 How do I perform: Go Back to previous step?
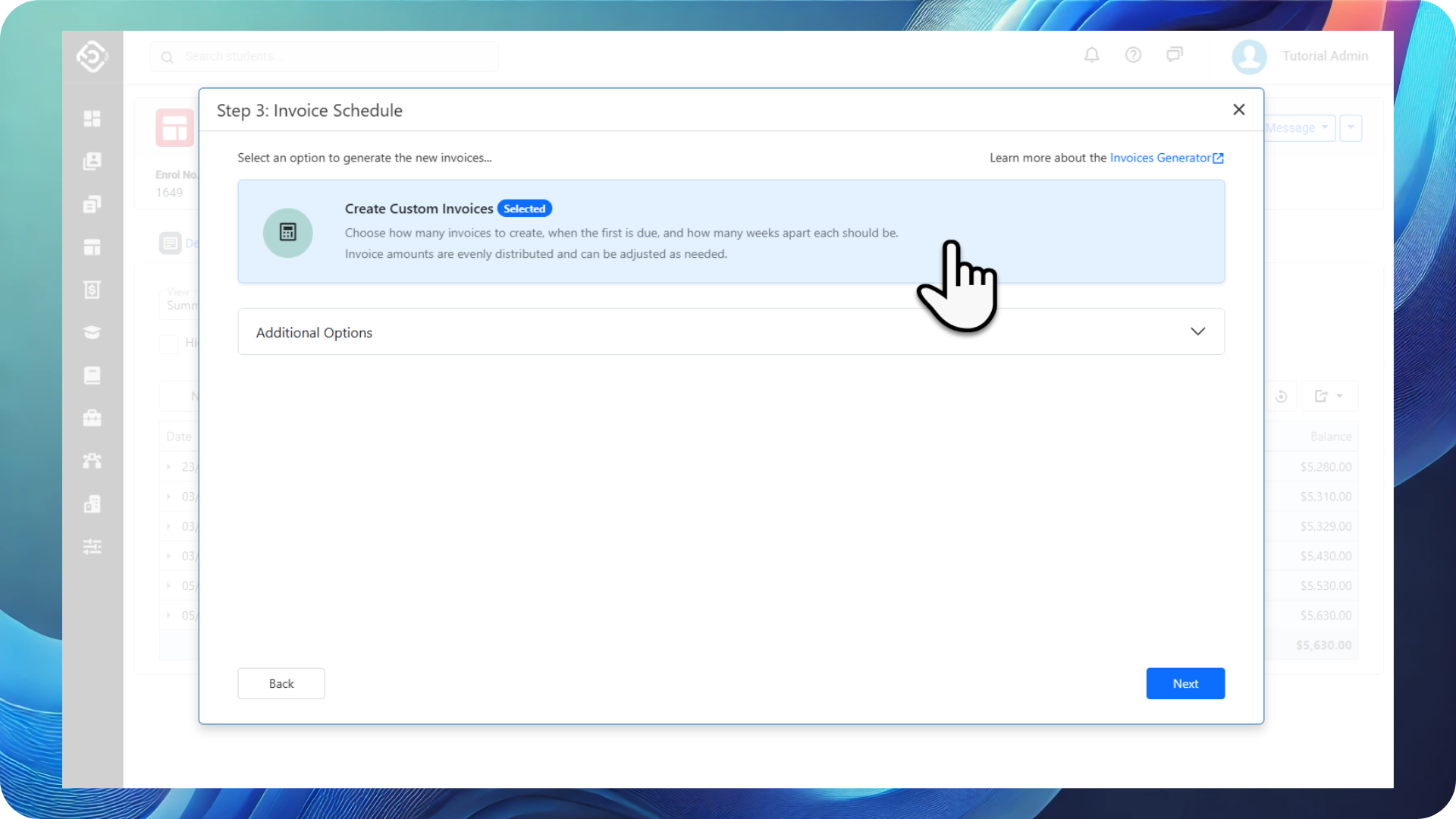pos(281,683)
